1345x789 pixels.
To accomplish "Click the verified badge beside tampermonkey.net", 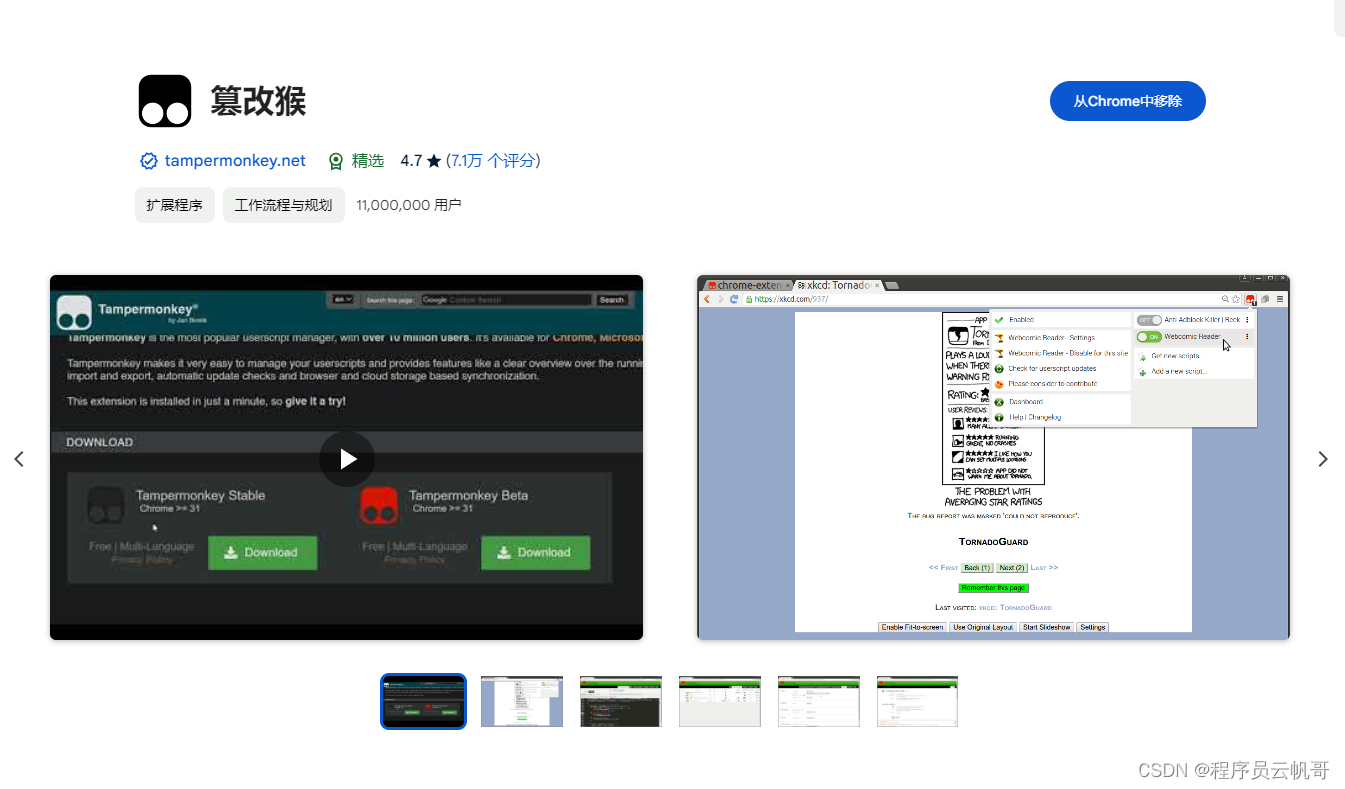I will 148,161.
